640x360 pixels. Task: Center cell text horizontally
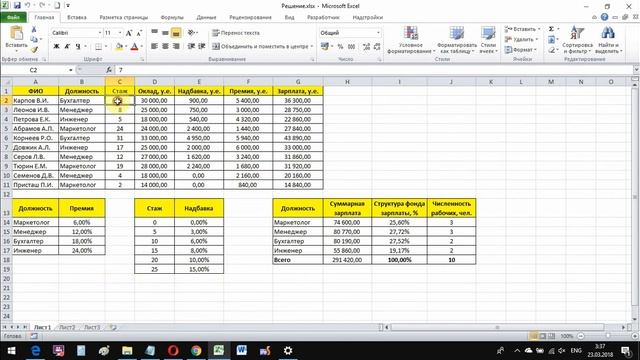click(165, 47)
